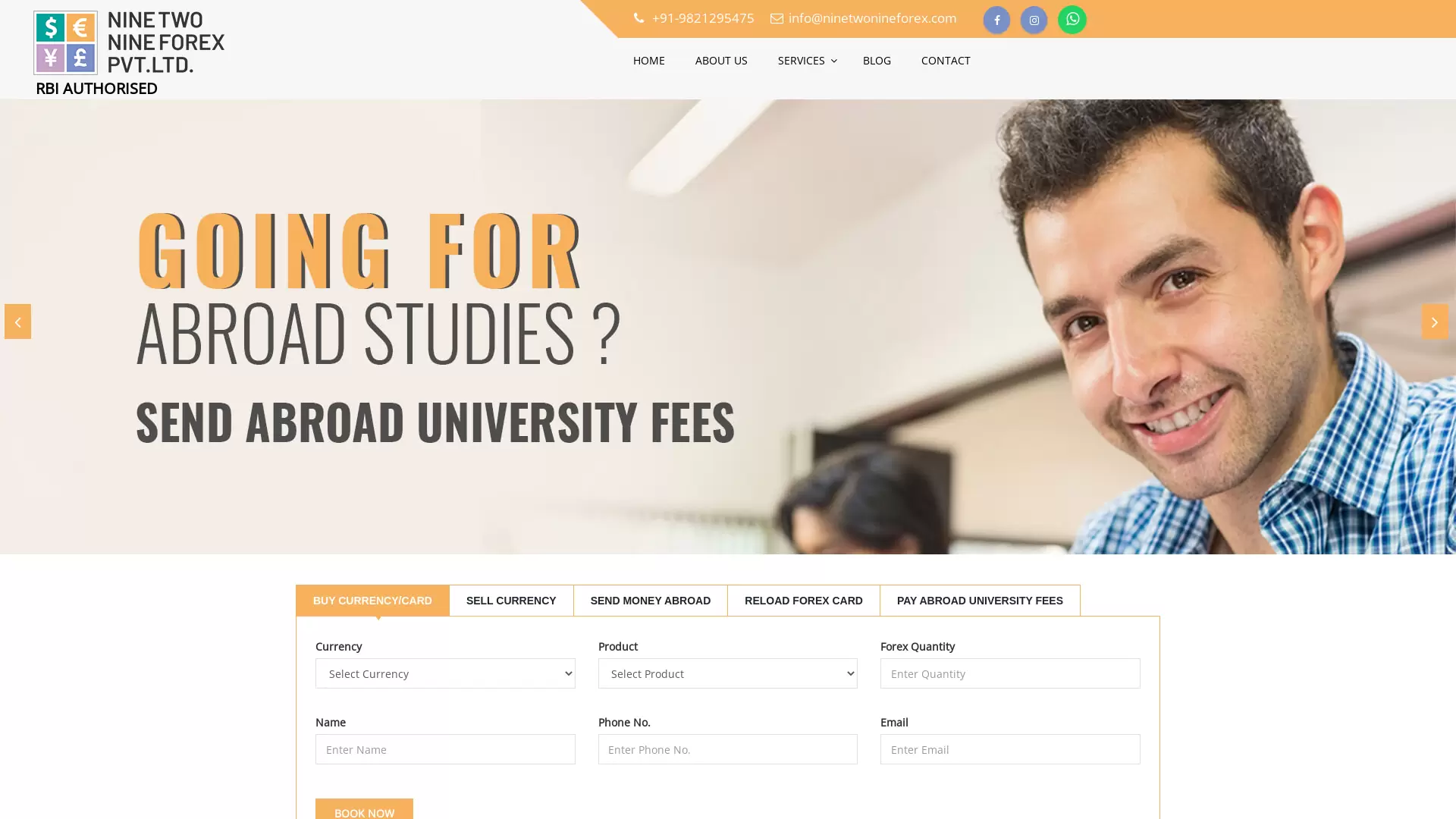Open Pay Abroad University Fees tab
Screen dimensions: 1456x819
pos(980,601)
